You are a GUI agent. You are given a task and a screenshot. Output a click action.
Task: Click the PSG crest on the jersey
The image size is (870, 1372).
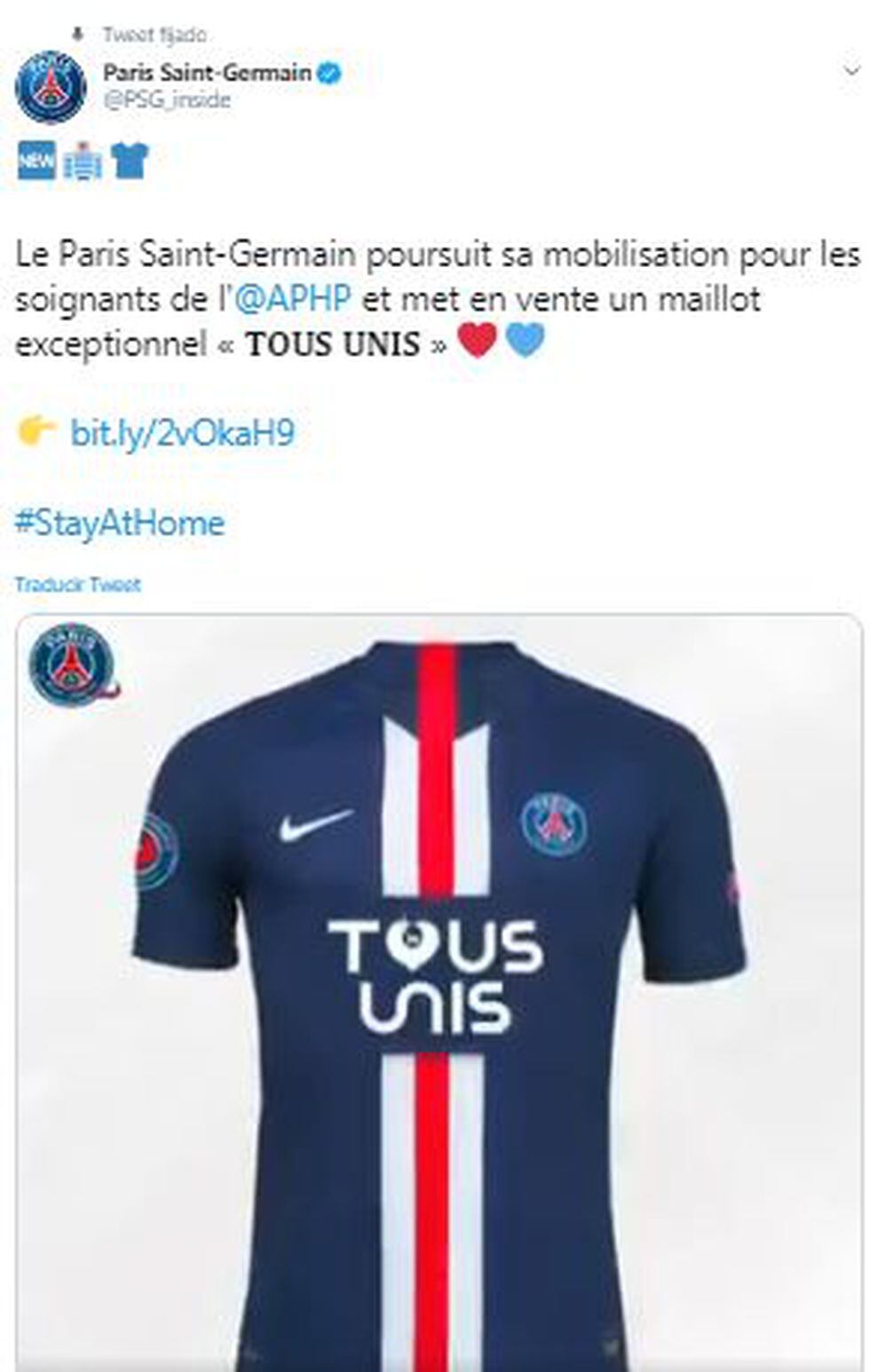(x=554, y=825)
